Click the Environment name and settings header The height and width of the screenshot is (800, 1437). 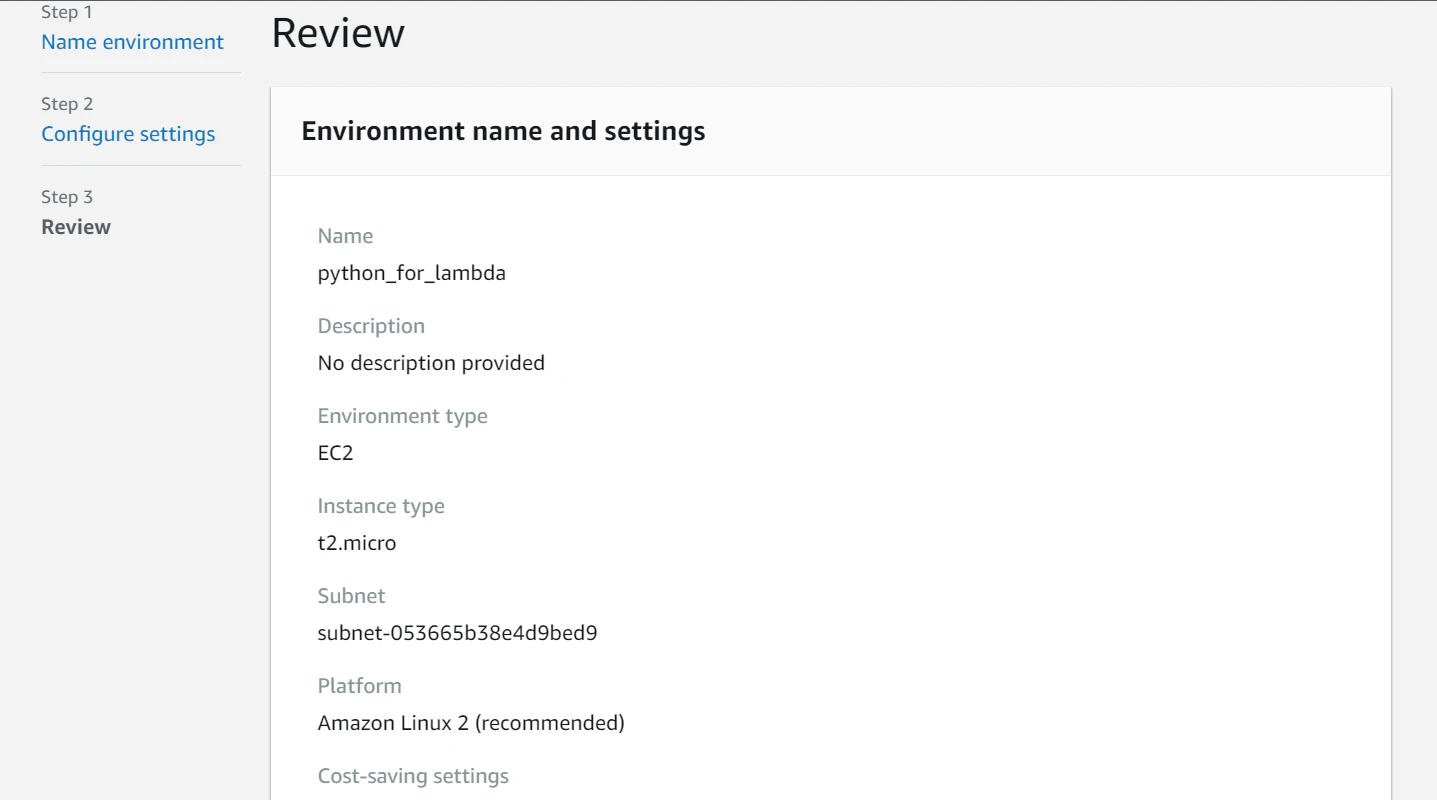coord(503,131)
